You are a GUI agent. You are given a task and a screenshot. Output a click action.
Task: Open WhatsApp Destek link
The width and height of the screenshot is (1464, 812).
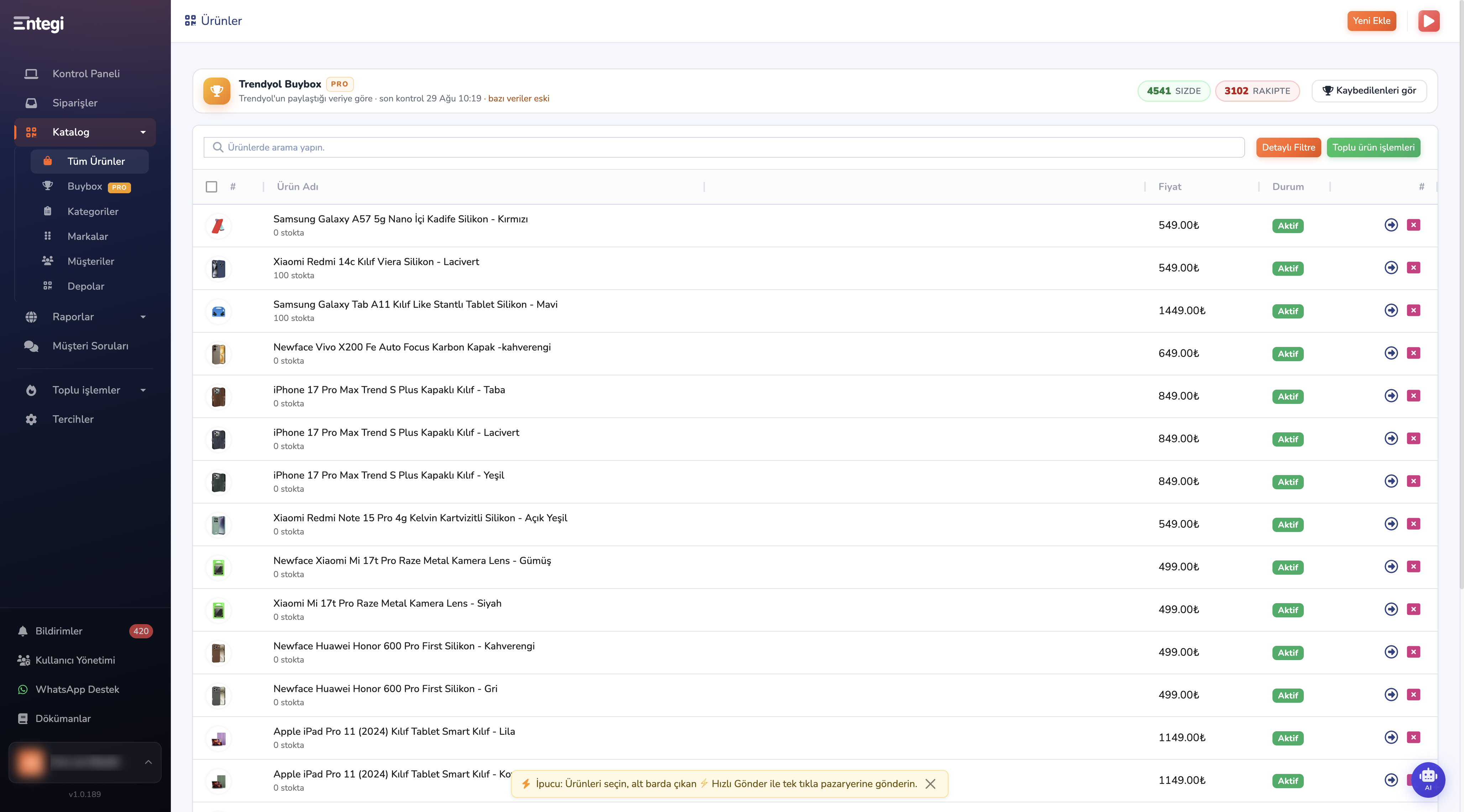click(77, 689)
